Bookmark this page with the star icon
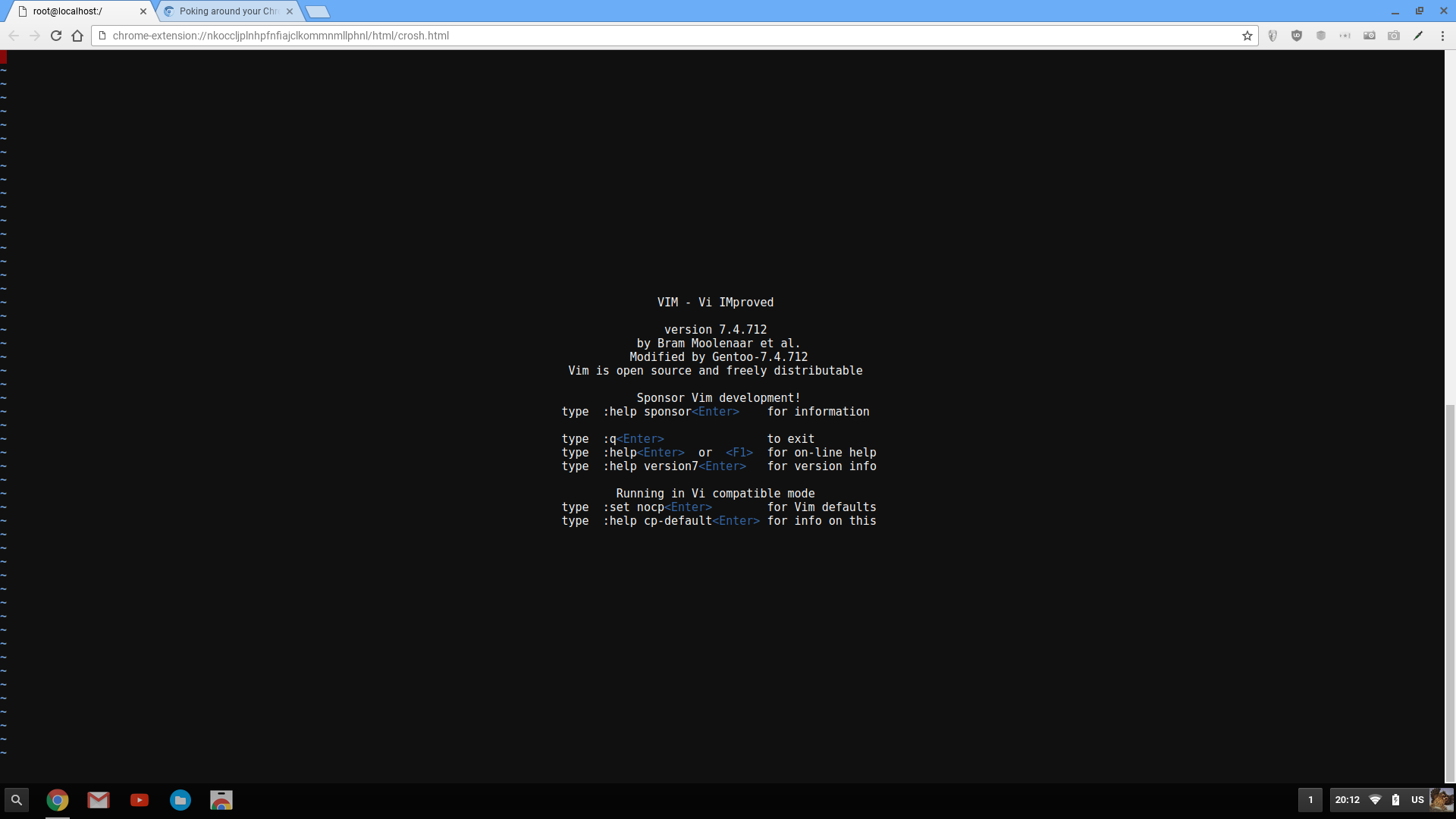Image resolution: width=1456 pixels, height=819 pixels. (1247, 36)
